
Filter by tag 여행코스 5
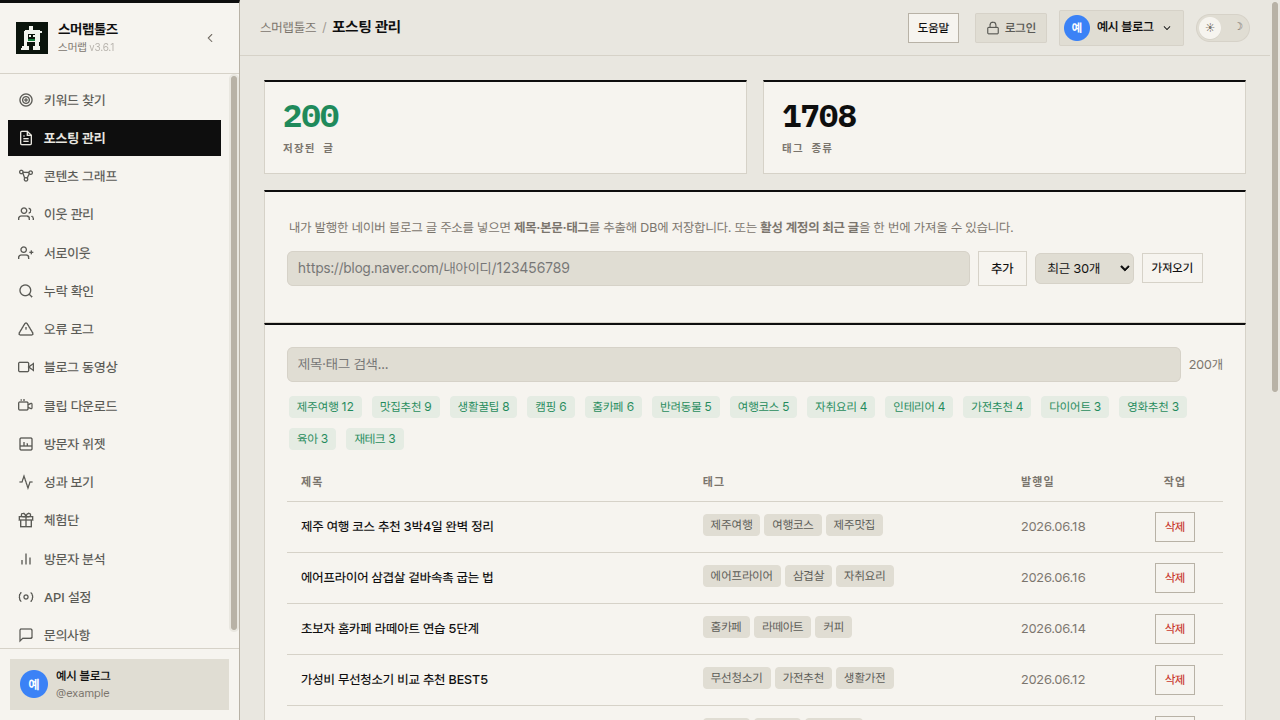763,407
